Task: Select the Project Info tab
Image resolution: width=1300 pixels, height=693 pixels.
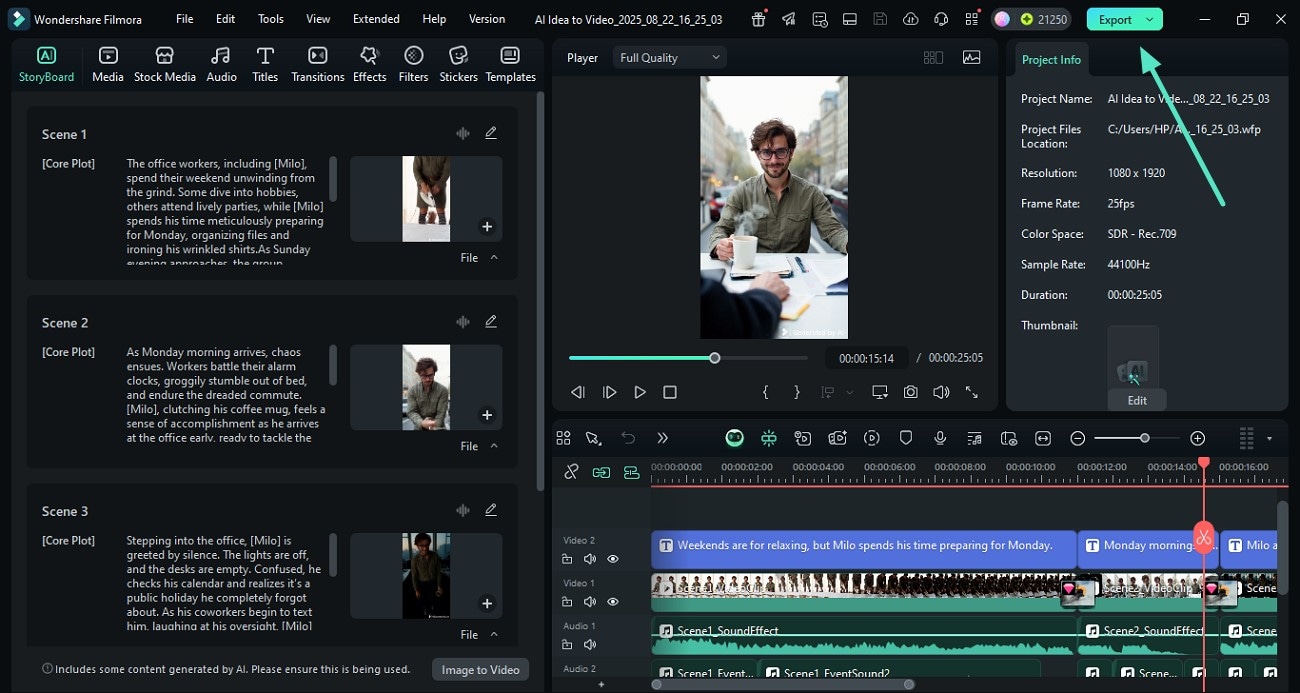Action: point(1051,60)
